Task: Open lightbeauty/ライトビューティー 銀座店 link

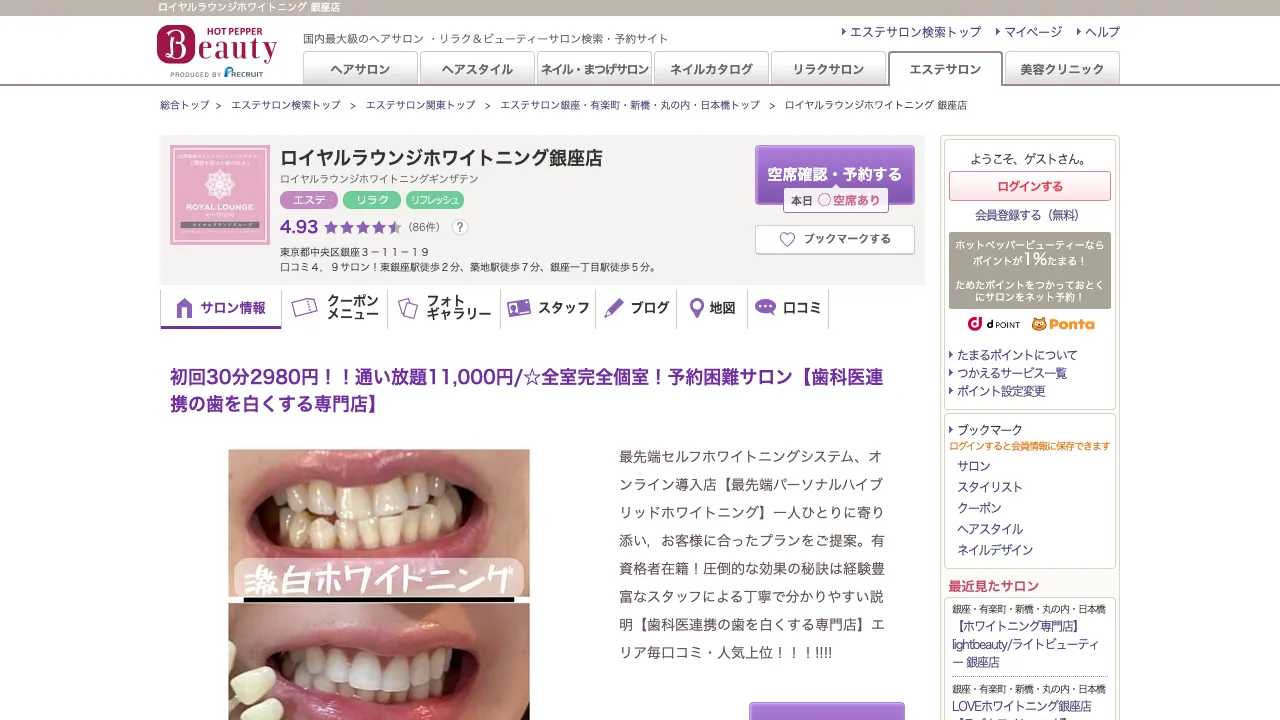Action: click(1026, 644)
